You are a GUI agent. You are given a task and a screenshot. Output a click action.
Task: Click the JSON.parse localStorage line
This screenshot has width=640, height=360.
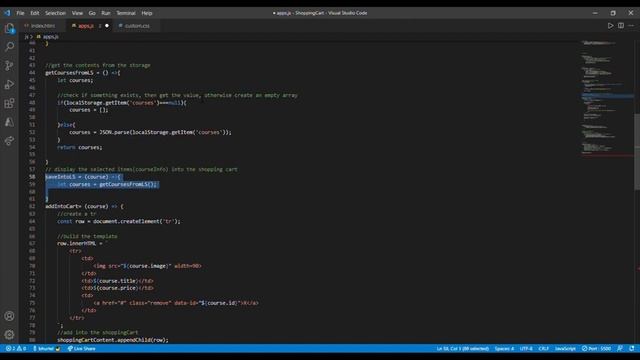[x=150, y=132]
